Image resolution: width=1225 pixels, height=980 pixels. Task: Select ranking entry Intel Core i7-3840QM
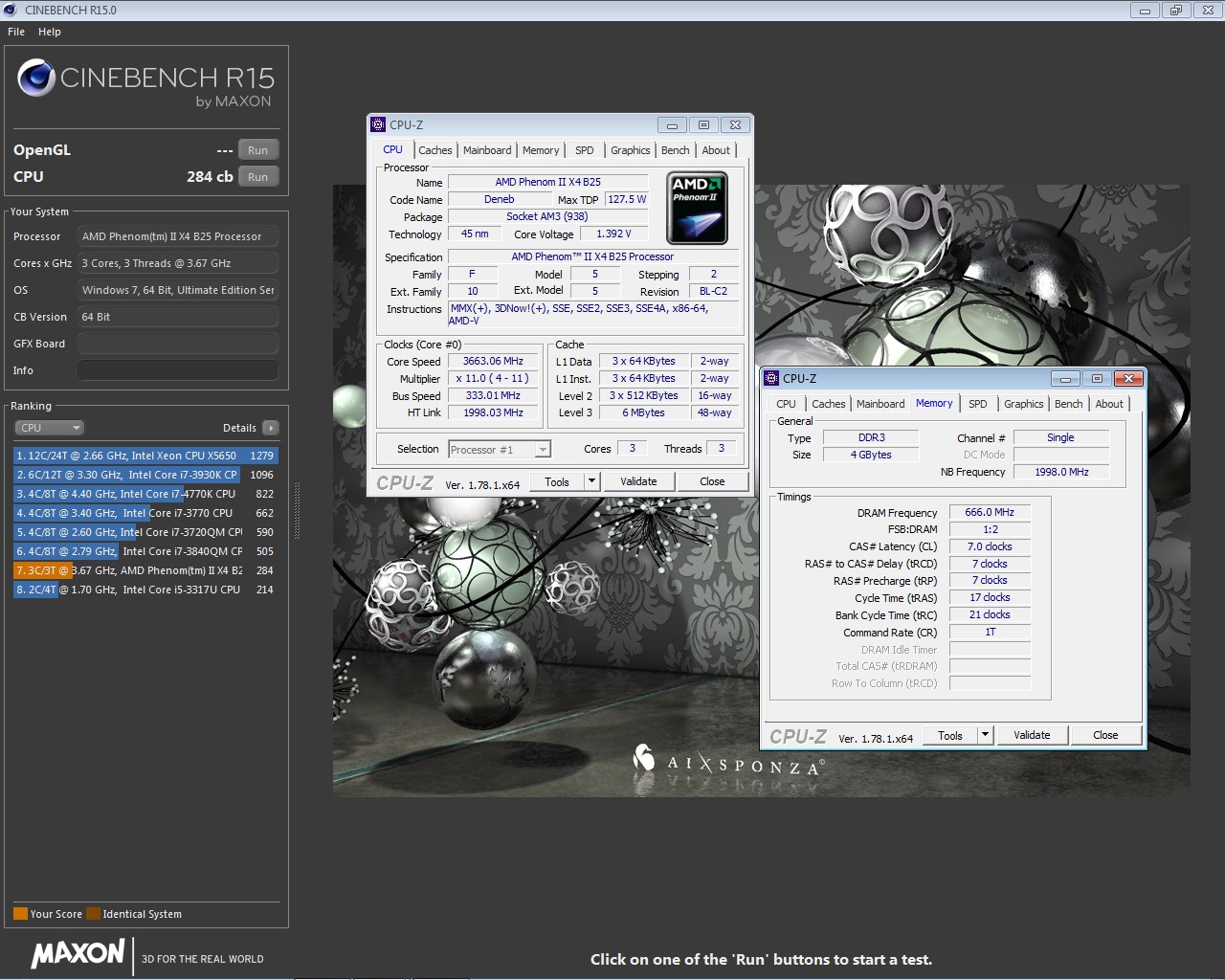(145, 551)
